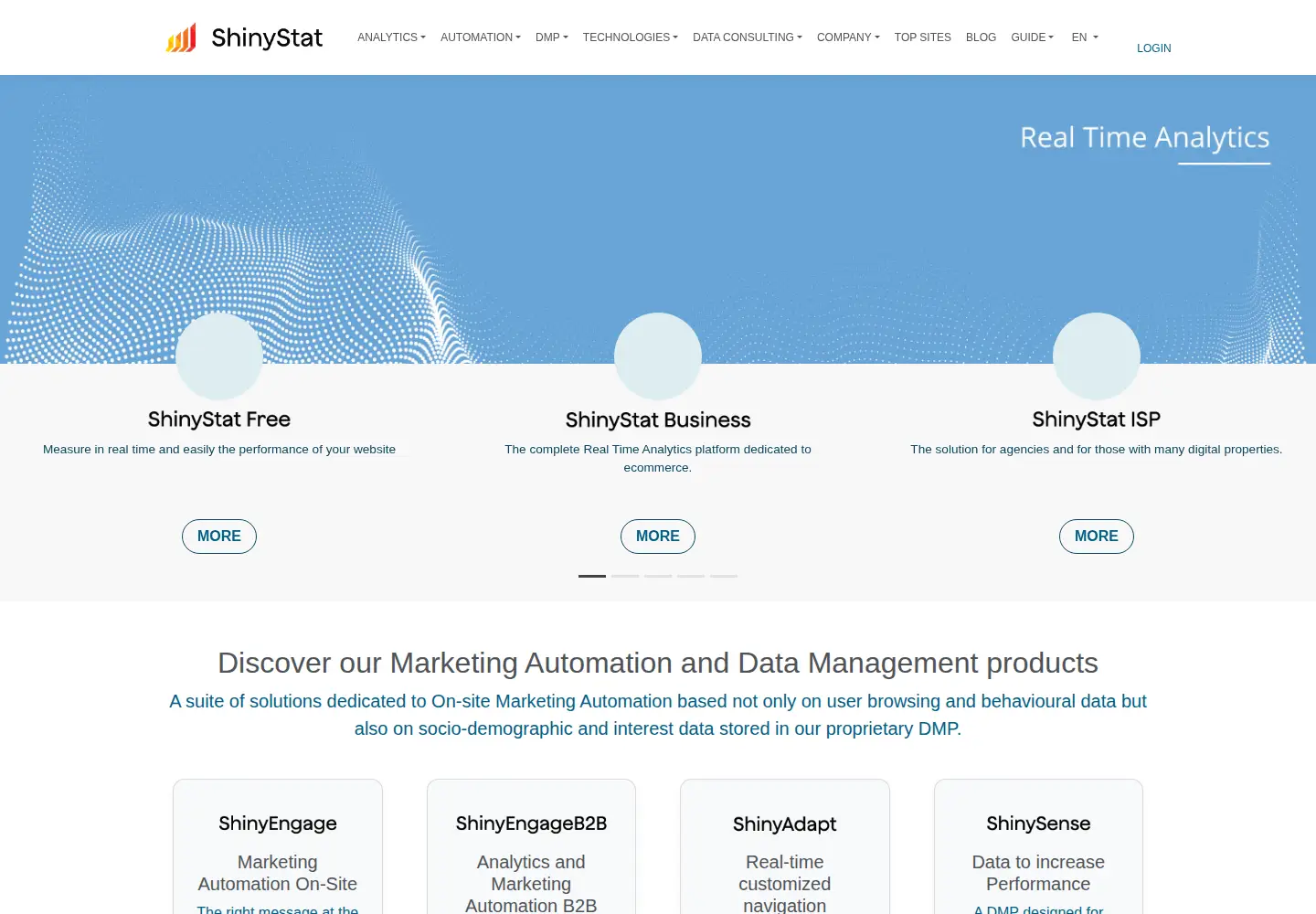Click the ShinyStat Free heading
The height and width of the screenshot is (914, 1316).
click(219, 420)
